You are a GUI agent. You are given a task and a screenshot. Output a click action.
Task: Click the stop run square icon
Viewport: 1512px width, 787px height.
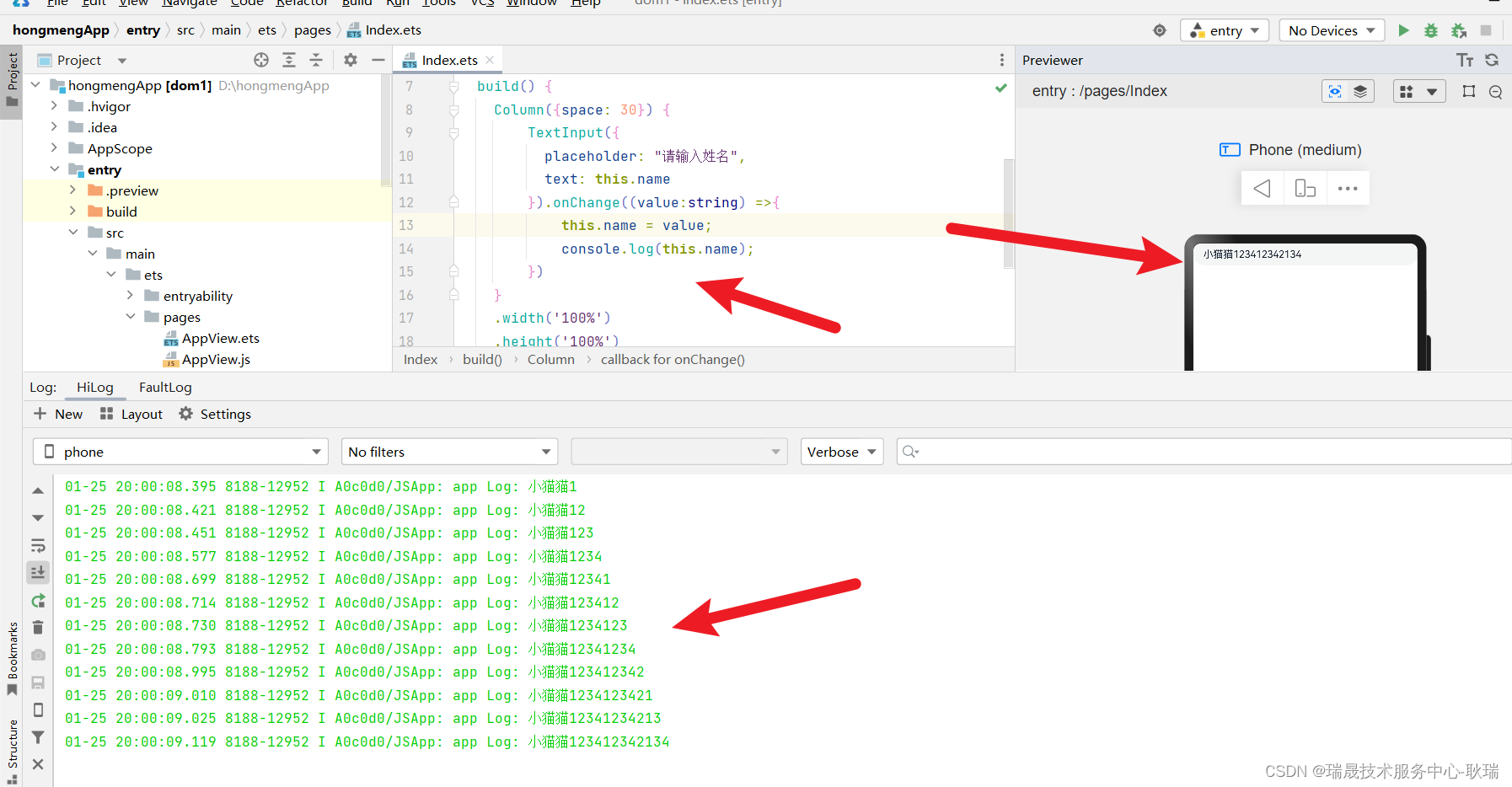pos(1486,30)
